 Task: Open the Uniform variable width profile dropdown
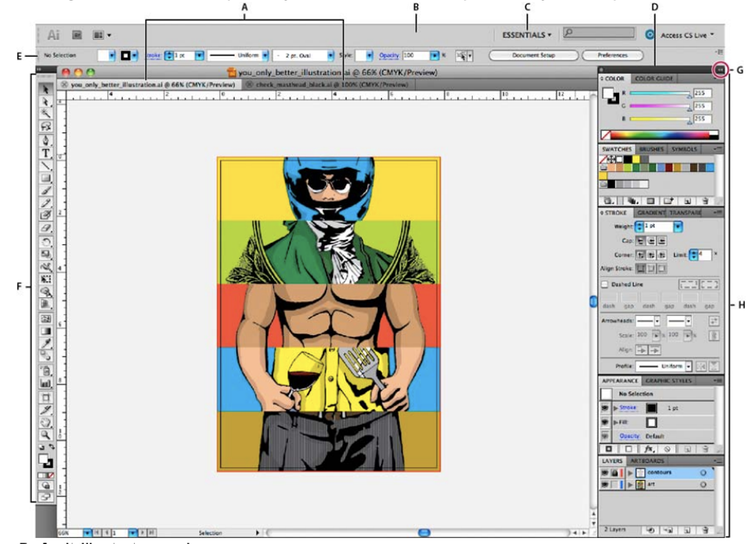[x=265, y=56]
